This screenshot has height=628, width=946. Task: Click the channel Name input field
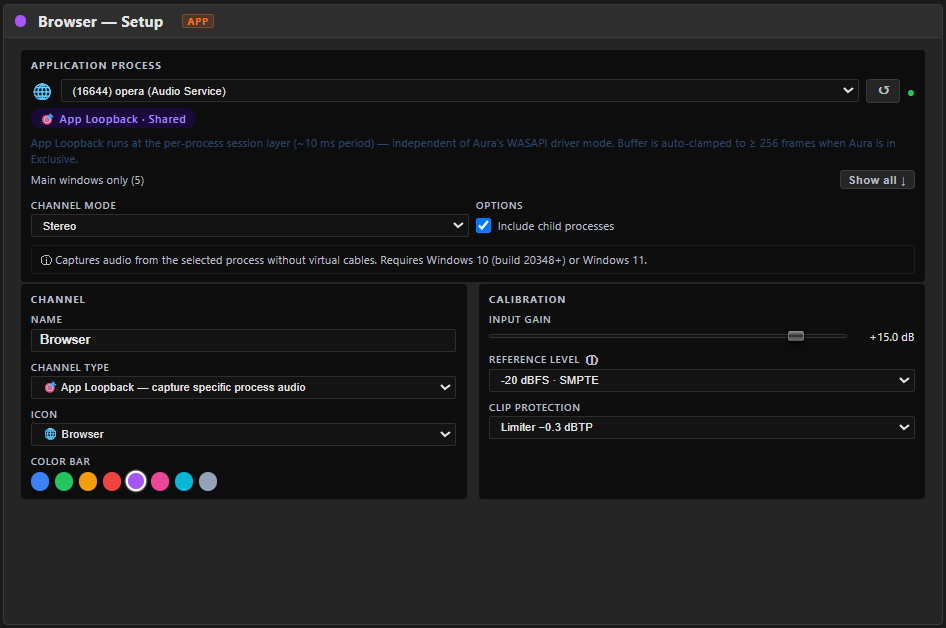point(243,340)
